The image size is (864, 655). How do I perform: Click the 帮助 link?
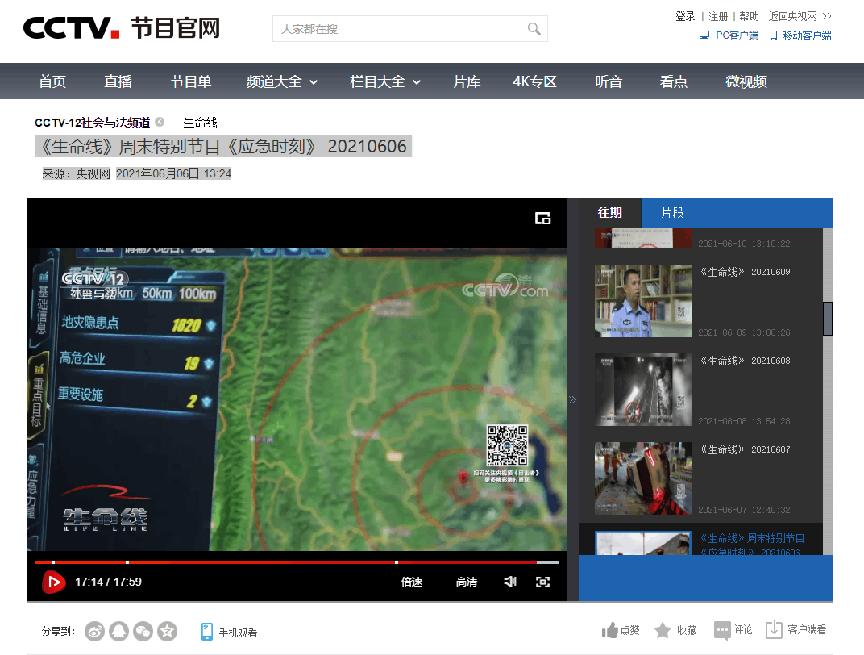pyautogui.click(x=749, y=16)
